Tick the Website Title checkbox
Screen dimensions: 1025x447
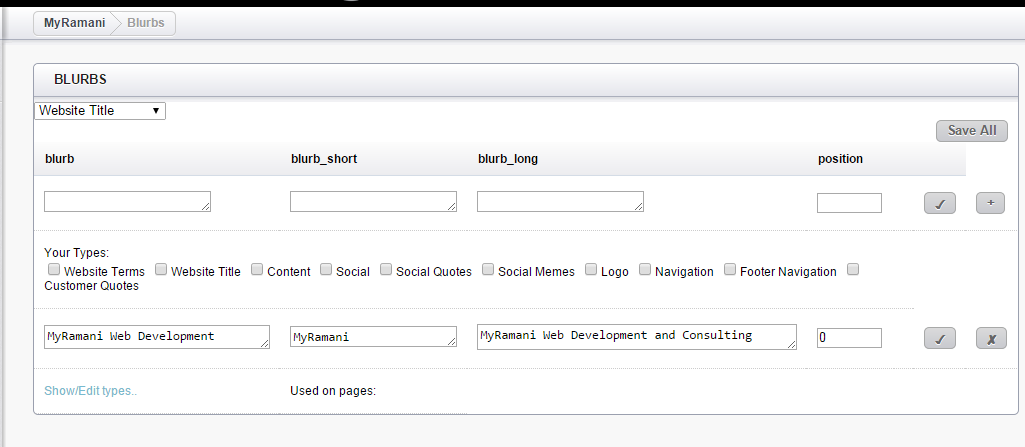(x=161, y=269)
